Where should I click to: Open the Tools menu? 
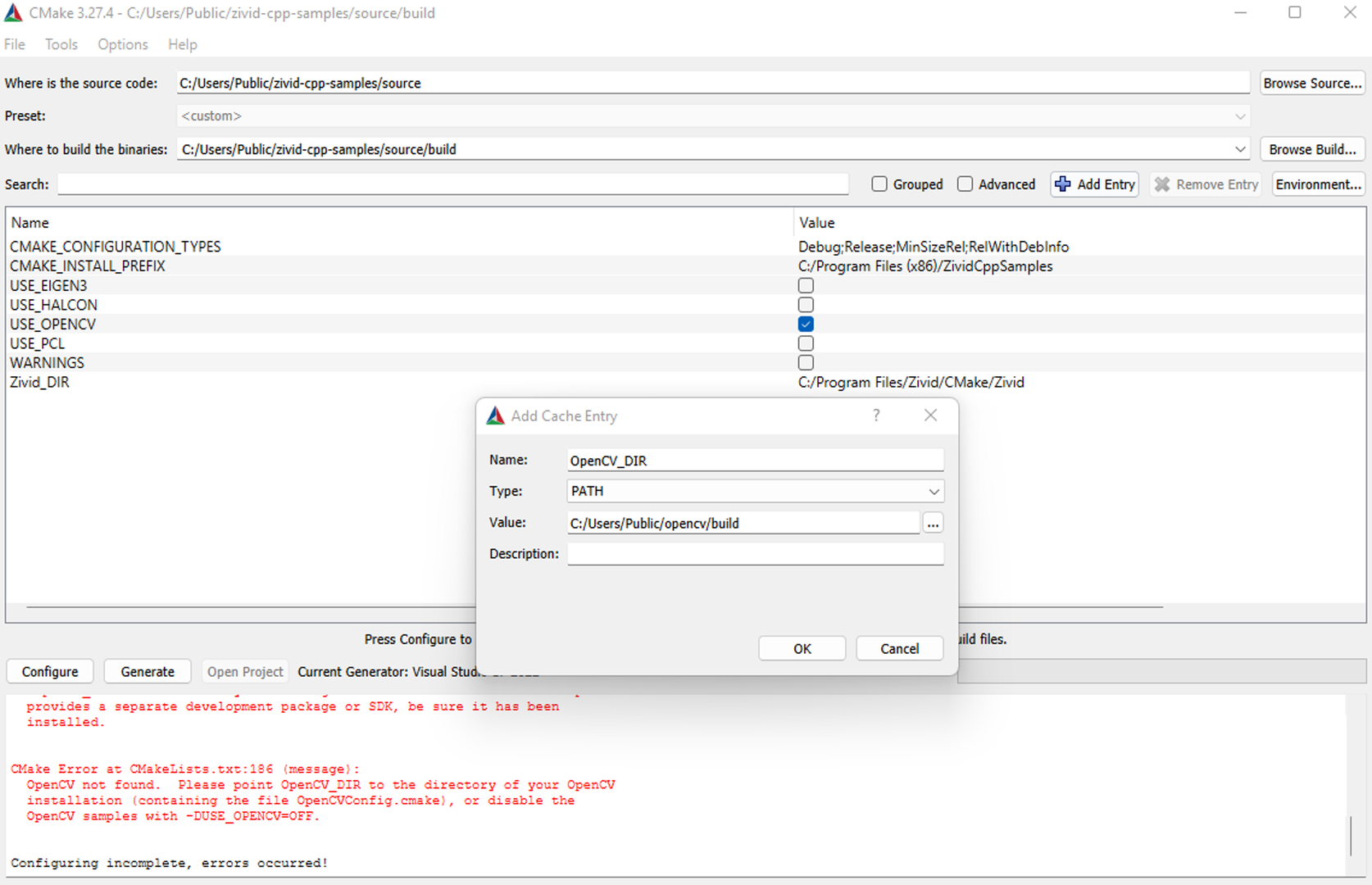[61, 44]
